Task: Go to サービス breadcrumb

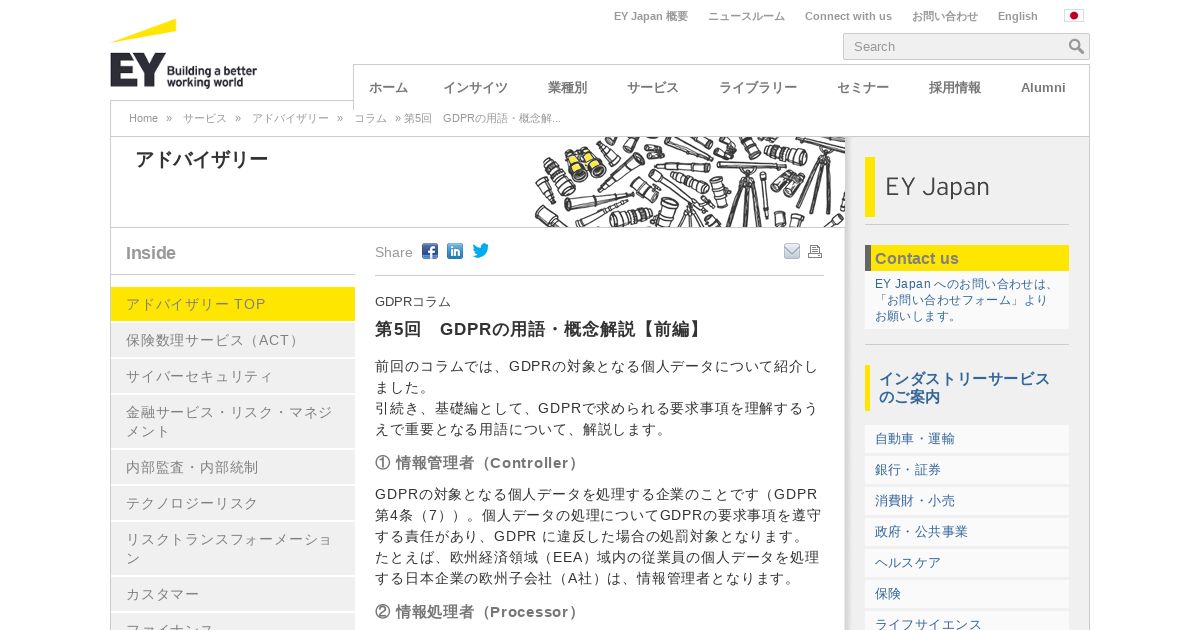Action: (205, 118)
